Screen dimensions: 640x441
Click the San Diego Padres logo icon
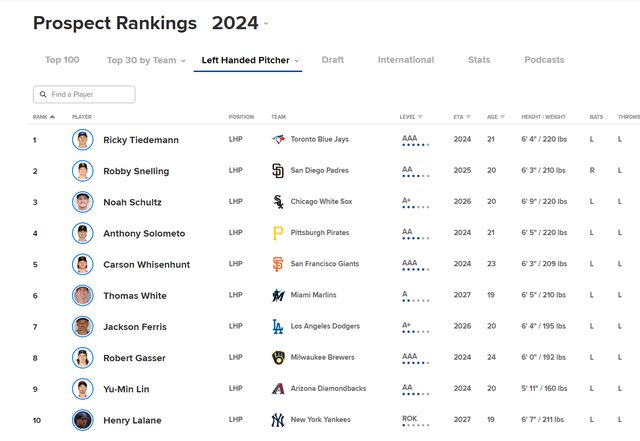(x=278, y=171)
